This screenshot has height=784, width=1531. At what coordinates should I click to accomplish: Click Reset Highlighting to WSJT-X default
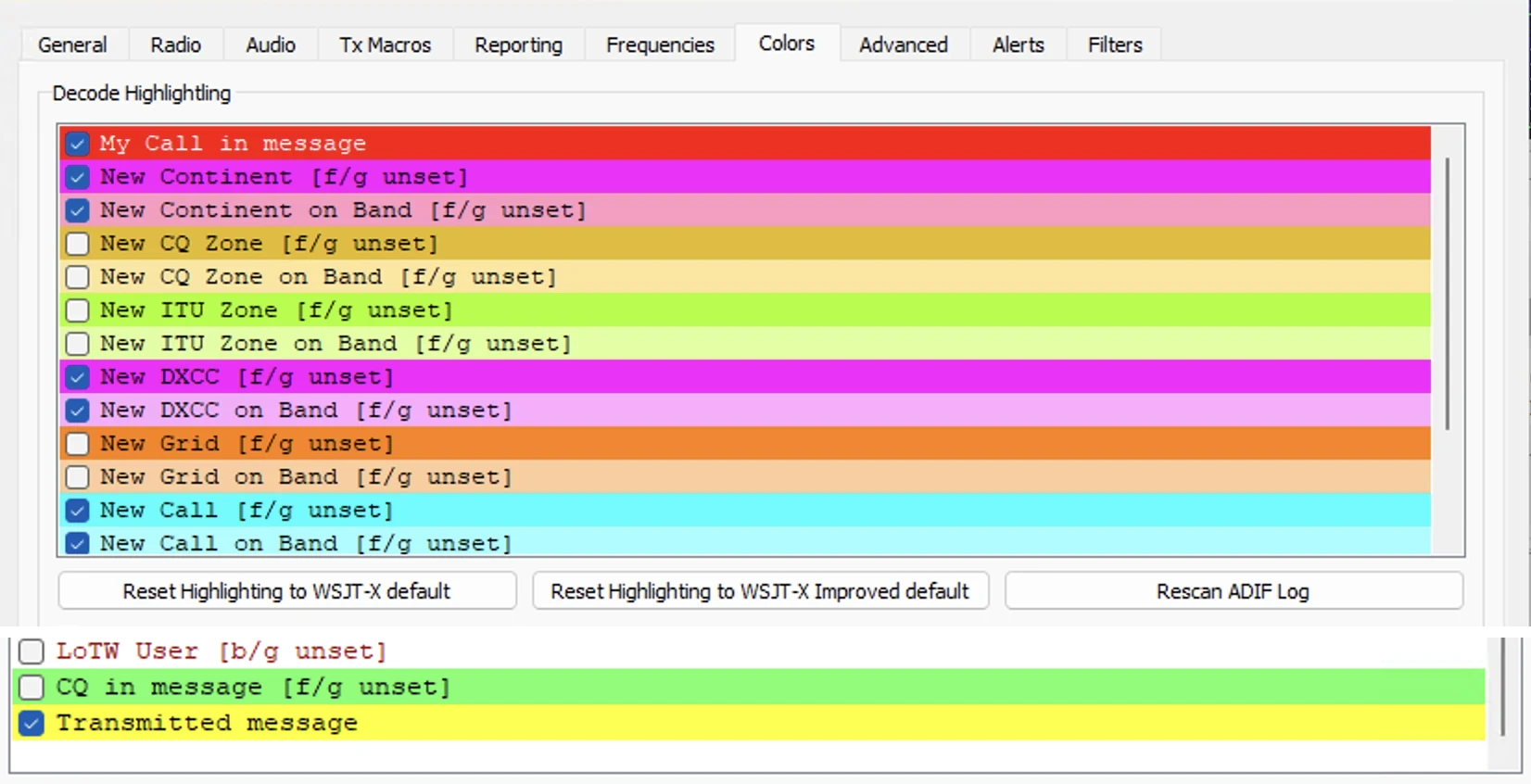pyautogui.click(x=287, y=591)
